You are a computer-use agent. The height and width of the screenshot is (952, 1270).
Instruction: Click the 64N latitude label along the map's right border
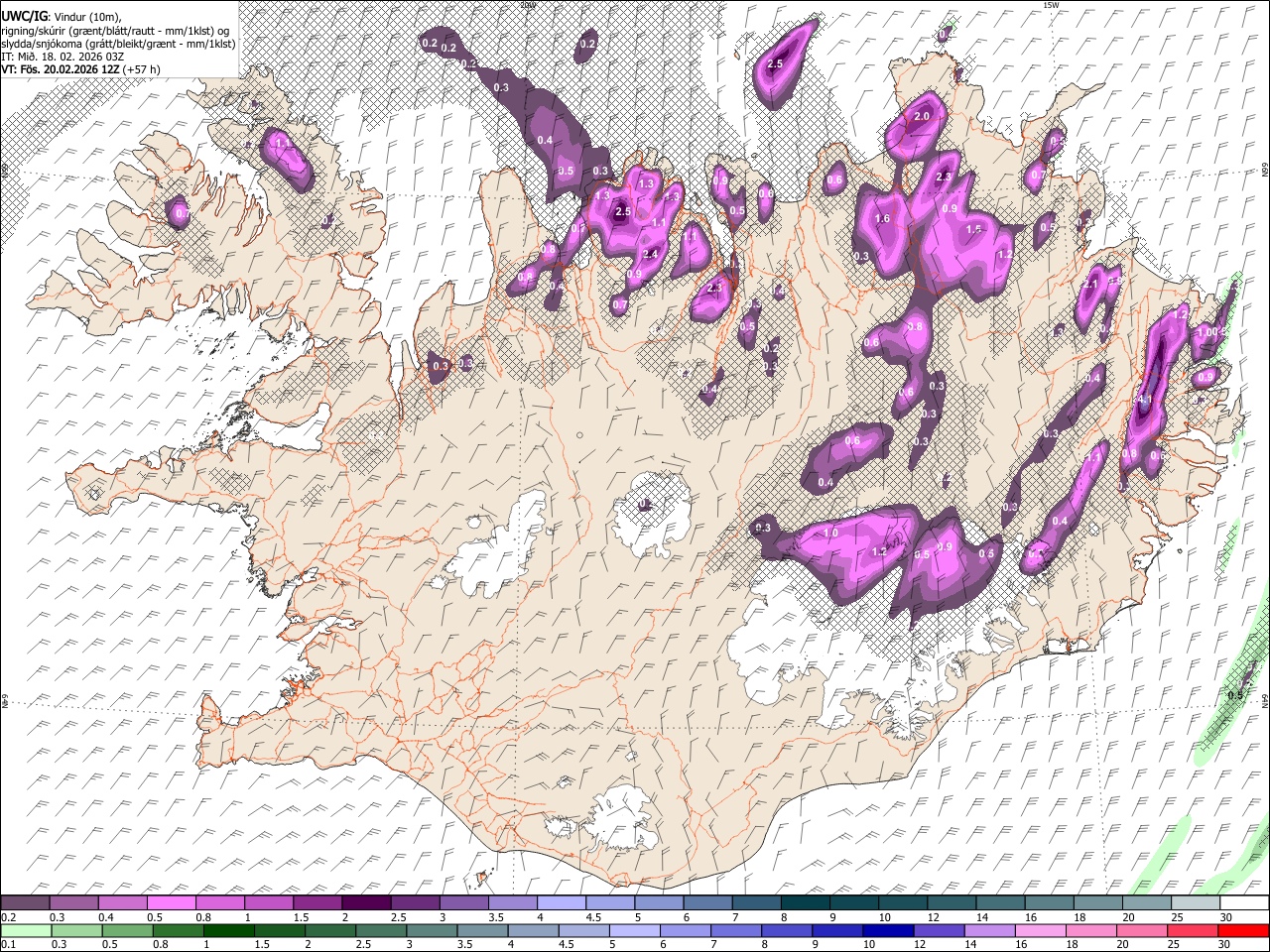point(1265,699)
